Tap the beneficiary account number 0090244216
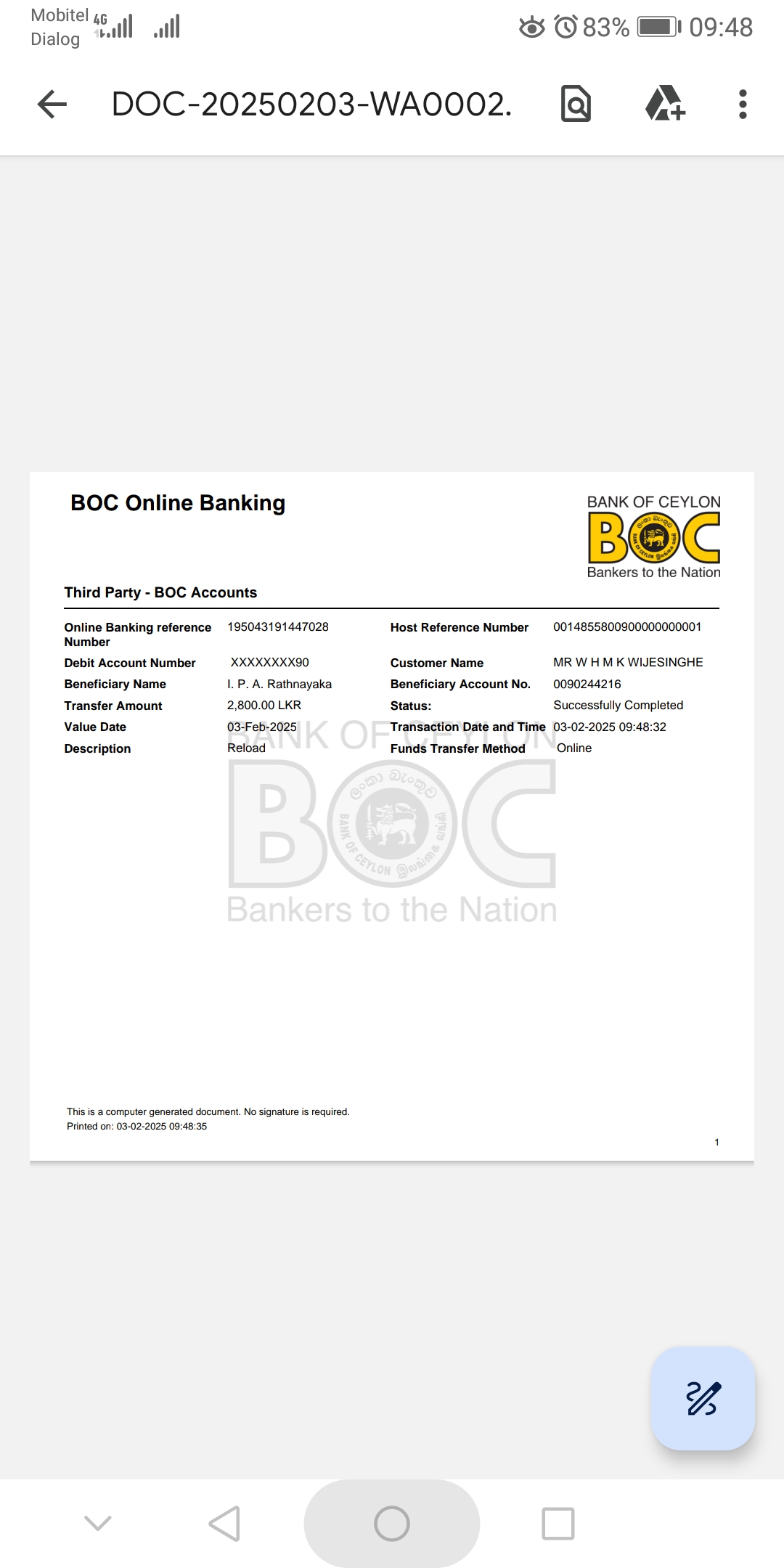 click(587, 684)
